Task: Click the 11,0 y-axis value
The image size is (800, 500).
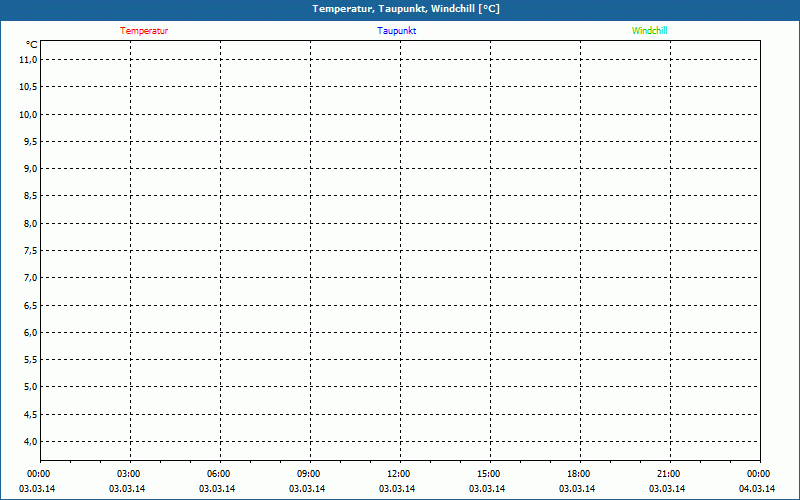Action: [28, 60]
